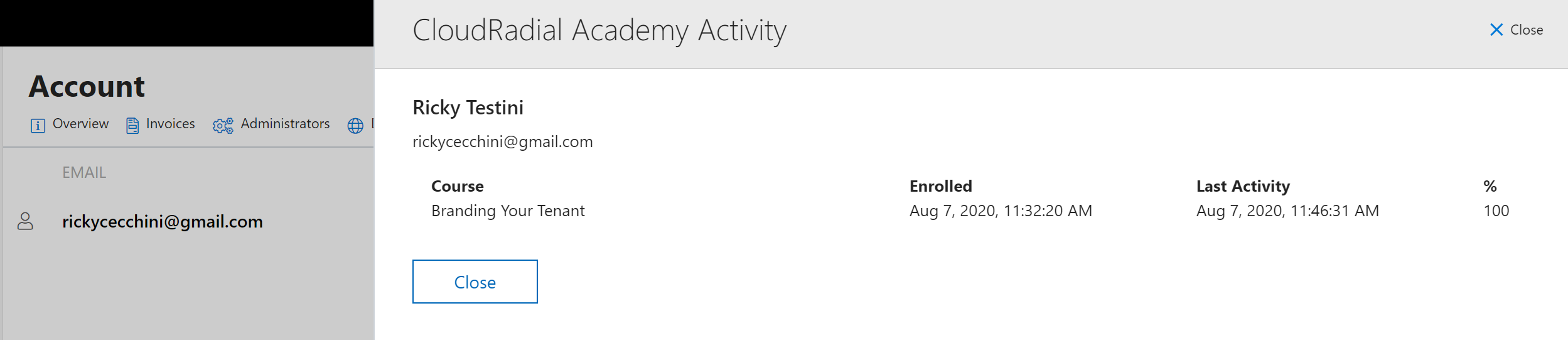Click the Invoices document icon
This screenshot has height=340, width=1568.
pyautogui.click(x=132, y=126)
